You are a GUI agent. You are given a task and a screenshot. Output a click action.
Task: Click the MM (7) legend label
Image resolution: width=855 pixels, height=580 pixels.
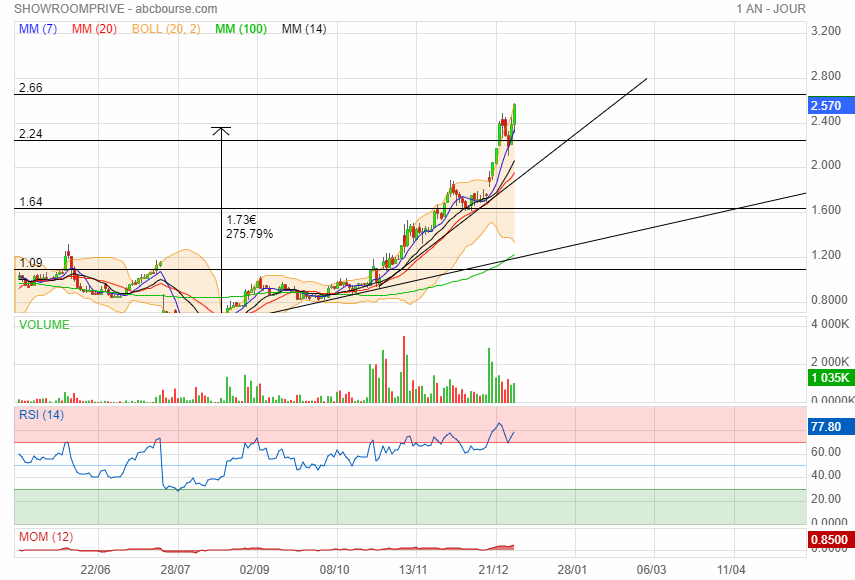point(38,29)
